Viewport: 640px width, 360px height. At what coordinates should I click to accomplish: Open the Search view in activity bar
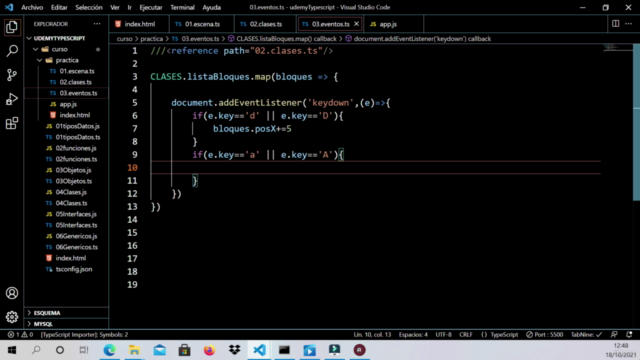tap(12, 51)
